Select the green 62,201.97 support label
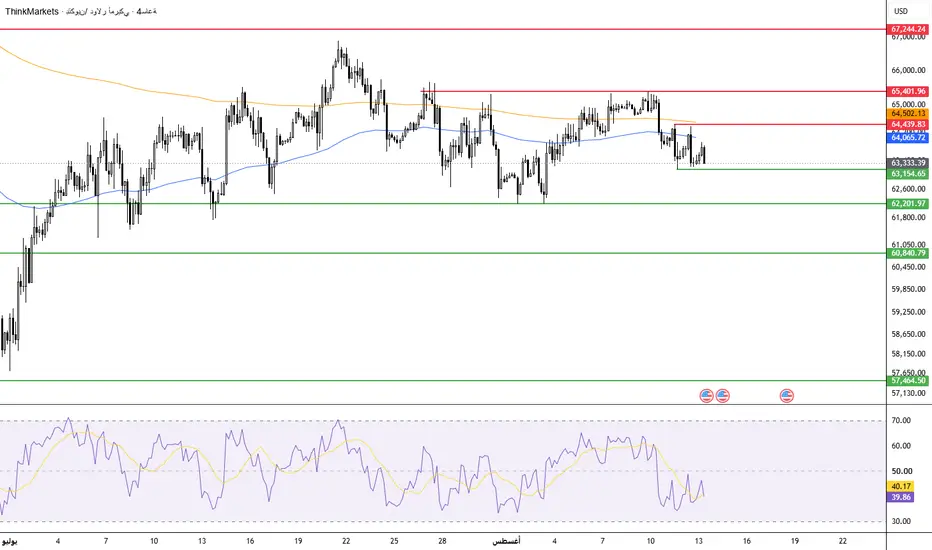 pyautogui.click(x=909, y=203)
